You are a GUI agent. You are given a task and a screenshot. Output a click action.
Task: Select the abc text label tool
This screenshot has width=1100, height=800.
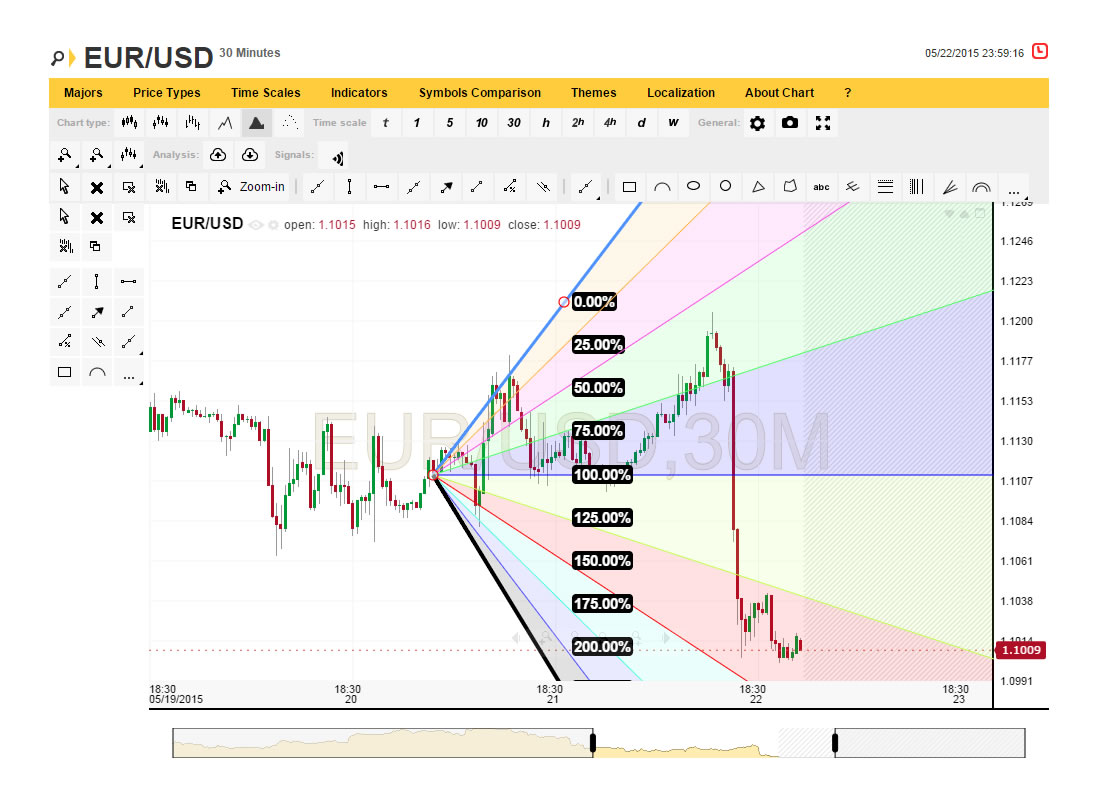point(821,186)
